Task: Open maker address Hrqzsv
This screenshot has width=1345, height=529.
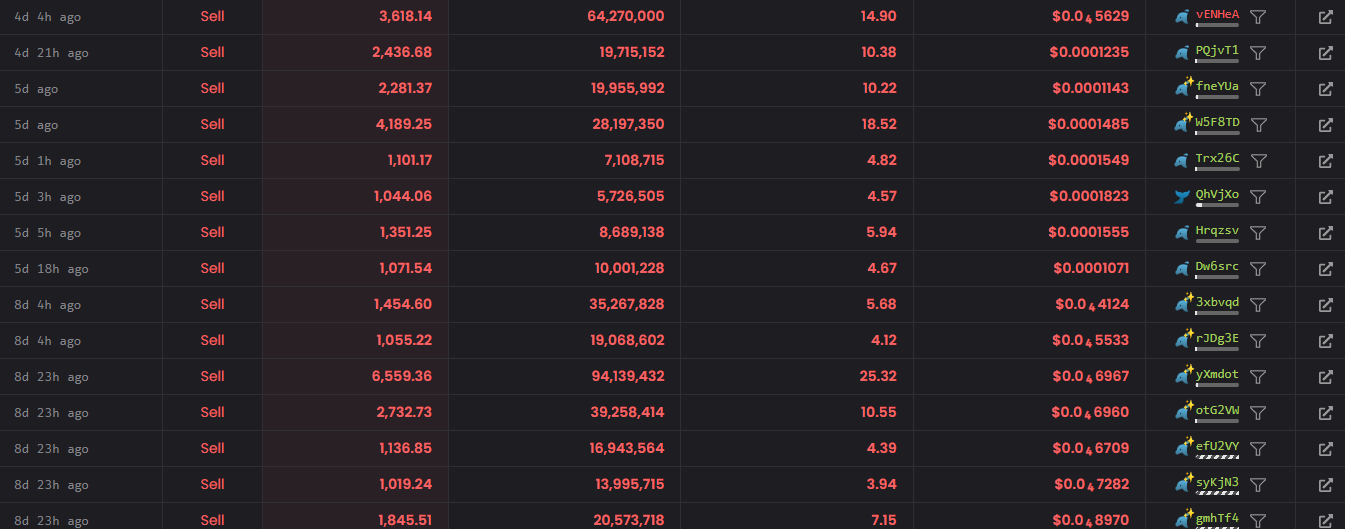Action: (x=1217, y=230)
